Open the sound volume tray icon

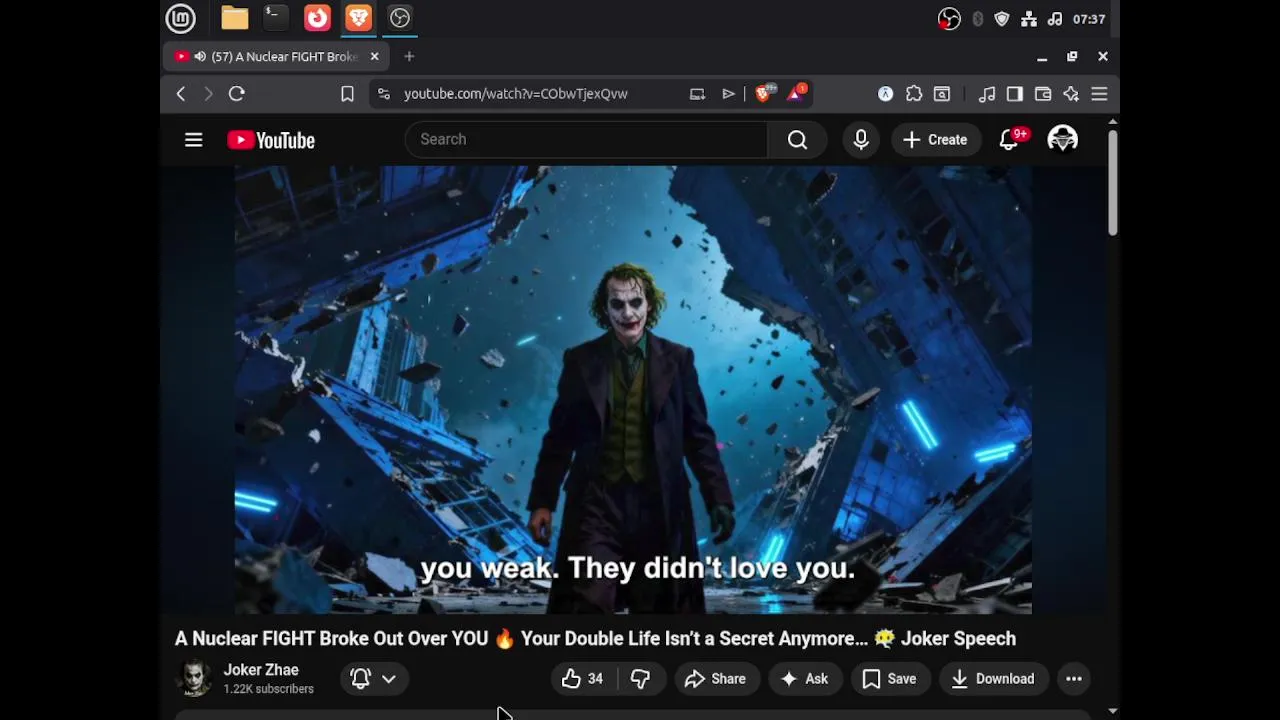(1055, 19)
